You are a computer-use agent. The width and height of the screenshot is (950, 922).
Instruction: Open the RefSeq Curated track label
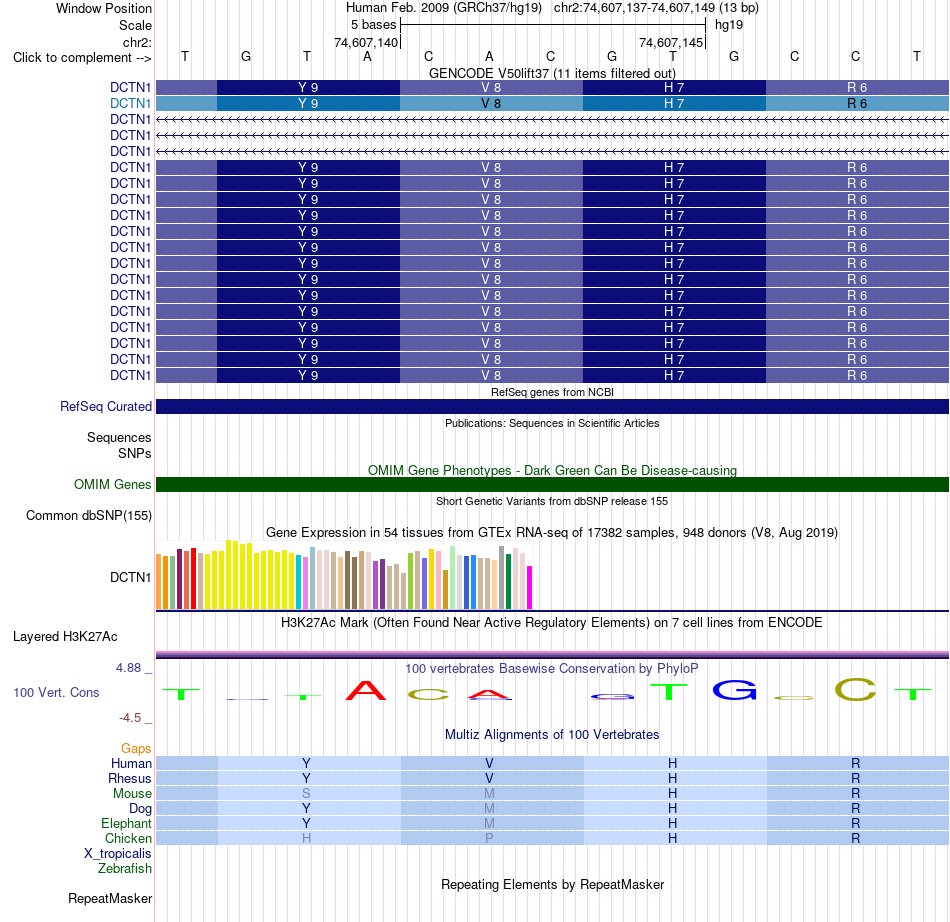coord(105,406)
